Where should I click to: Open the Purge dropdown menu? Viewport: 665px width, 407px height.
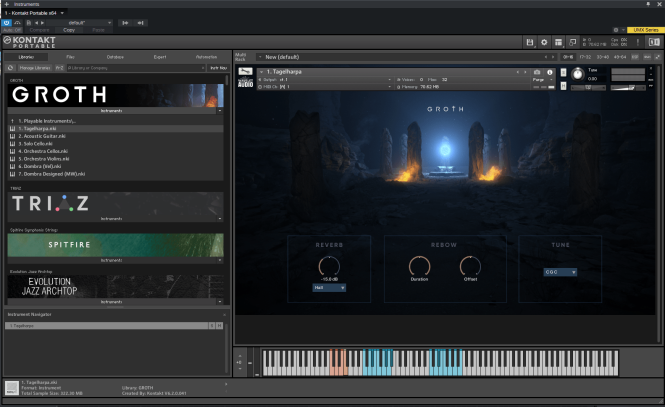coord(543,80)
